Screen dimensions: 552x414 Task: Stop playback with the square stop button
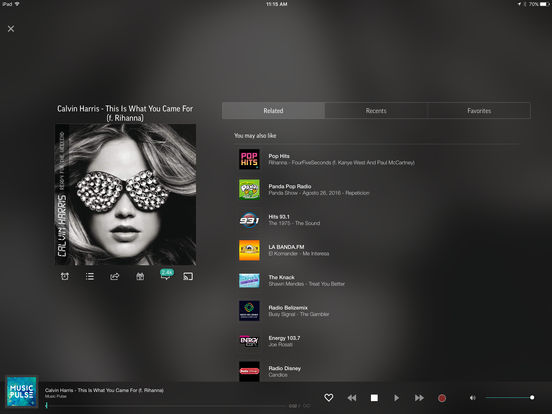point(374,398)
